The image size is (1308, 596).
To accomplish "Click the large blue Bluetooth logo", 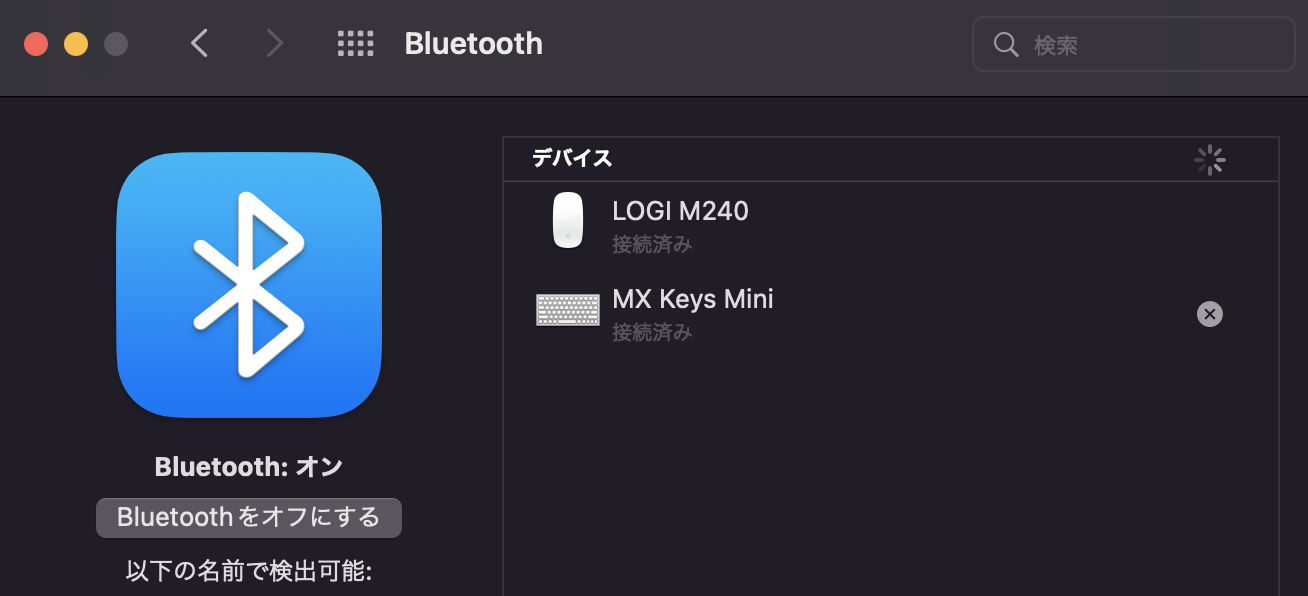I will pyautogui.click(x=249, y=284).
